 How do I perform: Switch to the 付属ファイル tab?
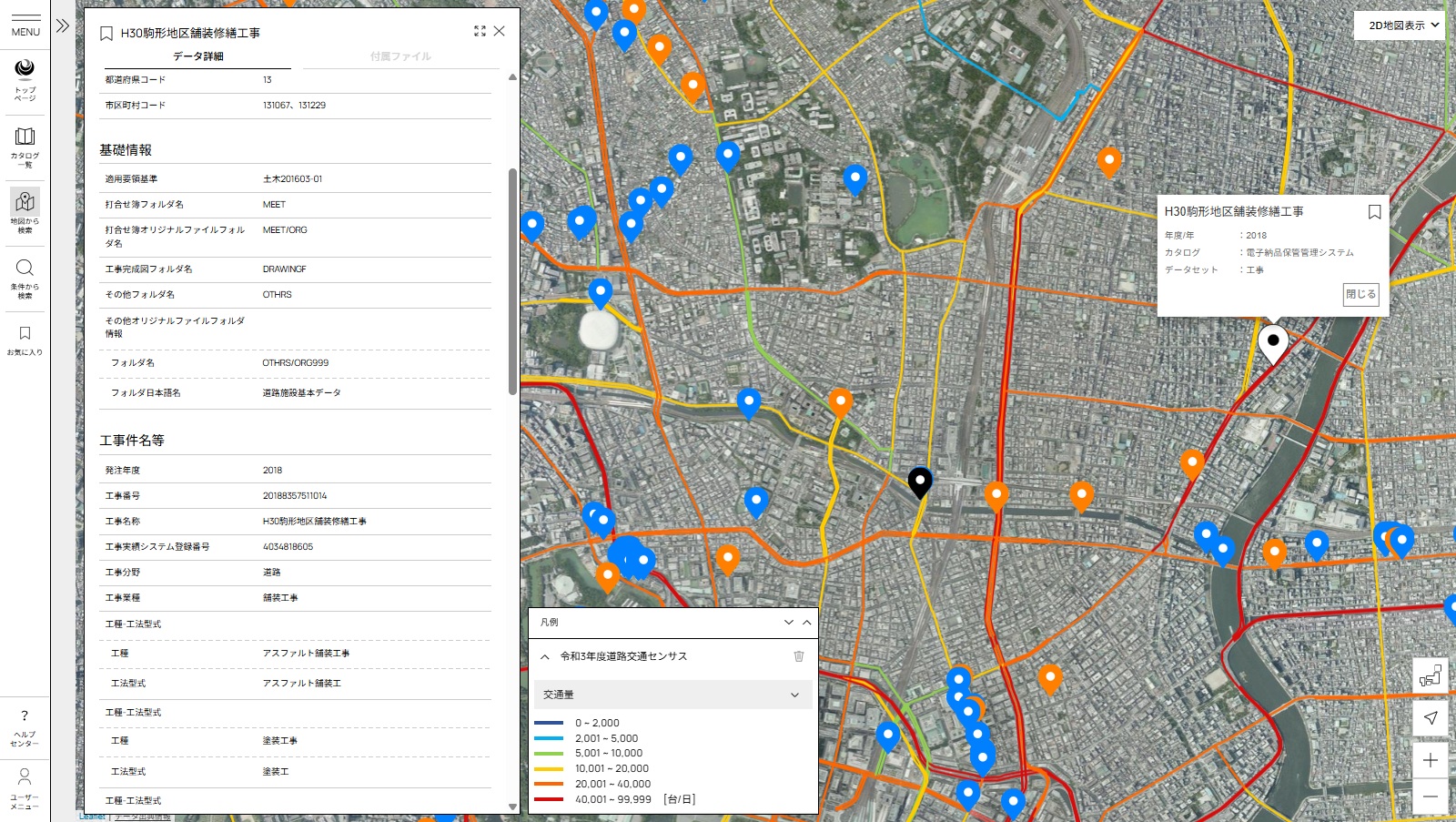[400, 56]
